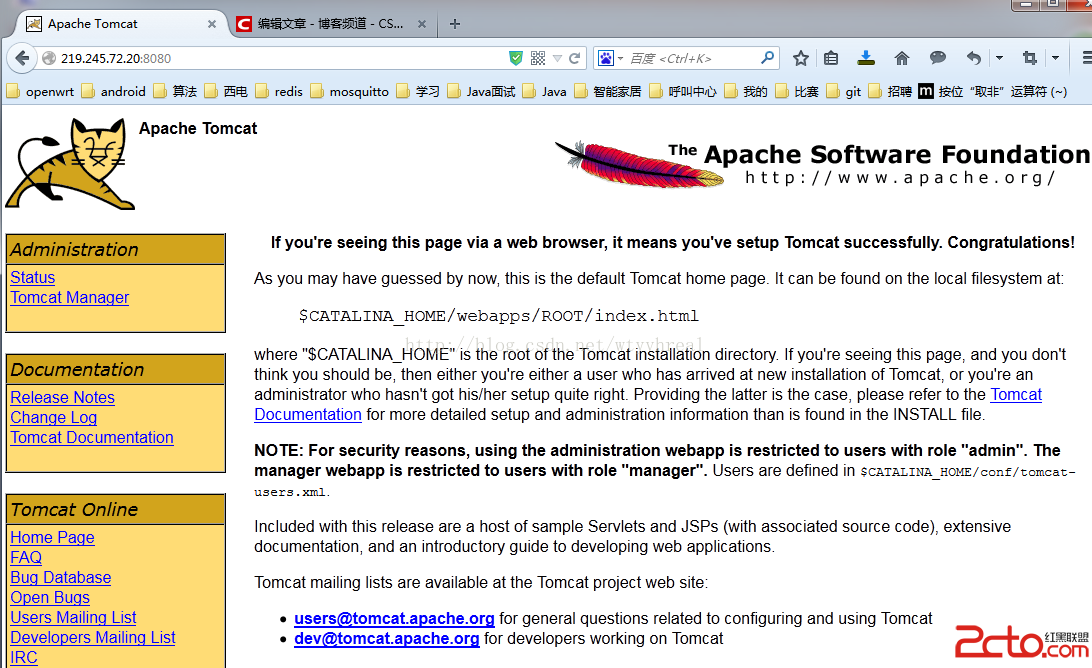
Task: Open the FAQ link
Action: [26, 557]
